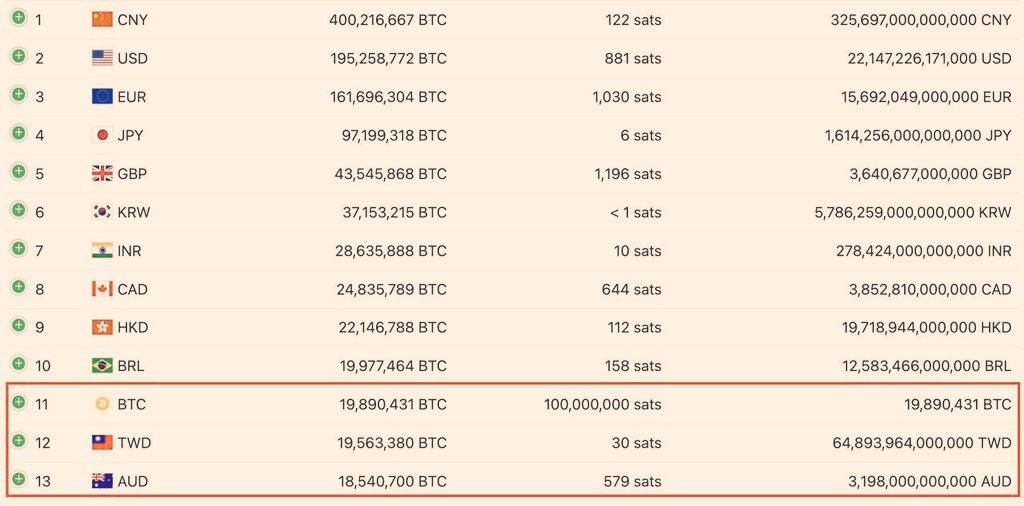Expand the CNY row with its plus icon
Screen dimensions: 1024x506
coord(19,18)
